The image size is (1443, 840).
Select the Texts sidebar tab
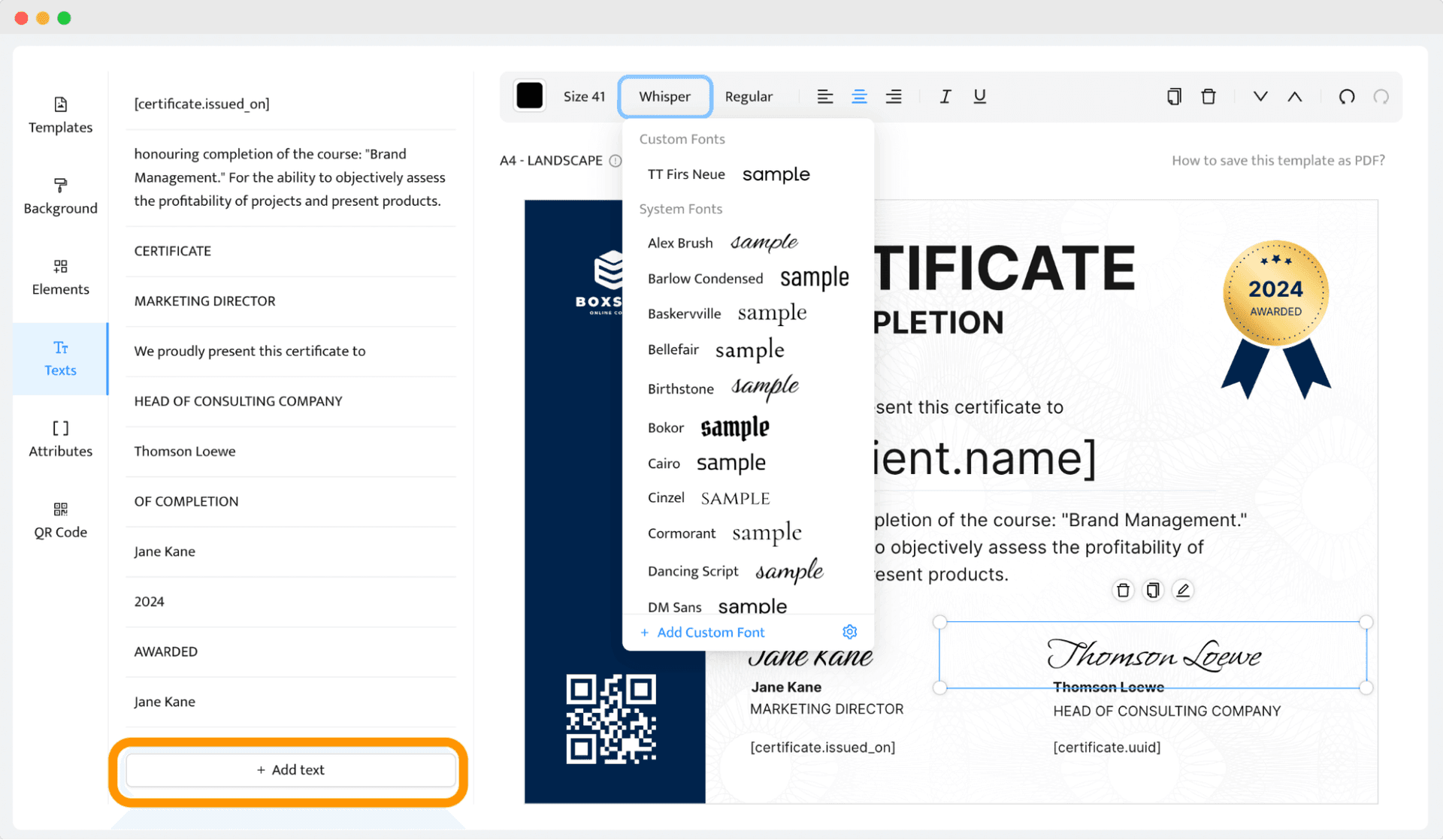point(60,358)
